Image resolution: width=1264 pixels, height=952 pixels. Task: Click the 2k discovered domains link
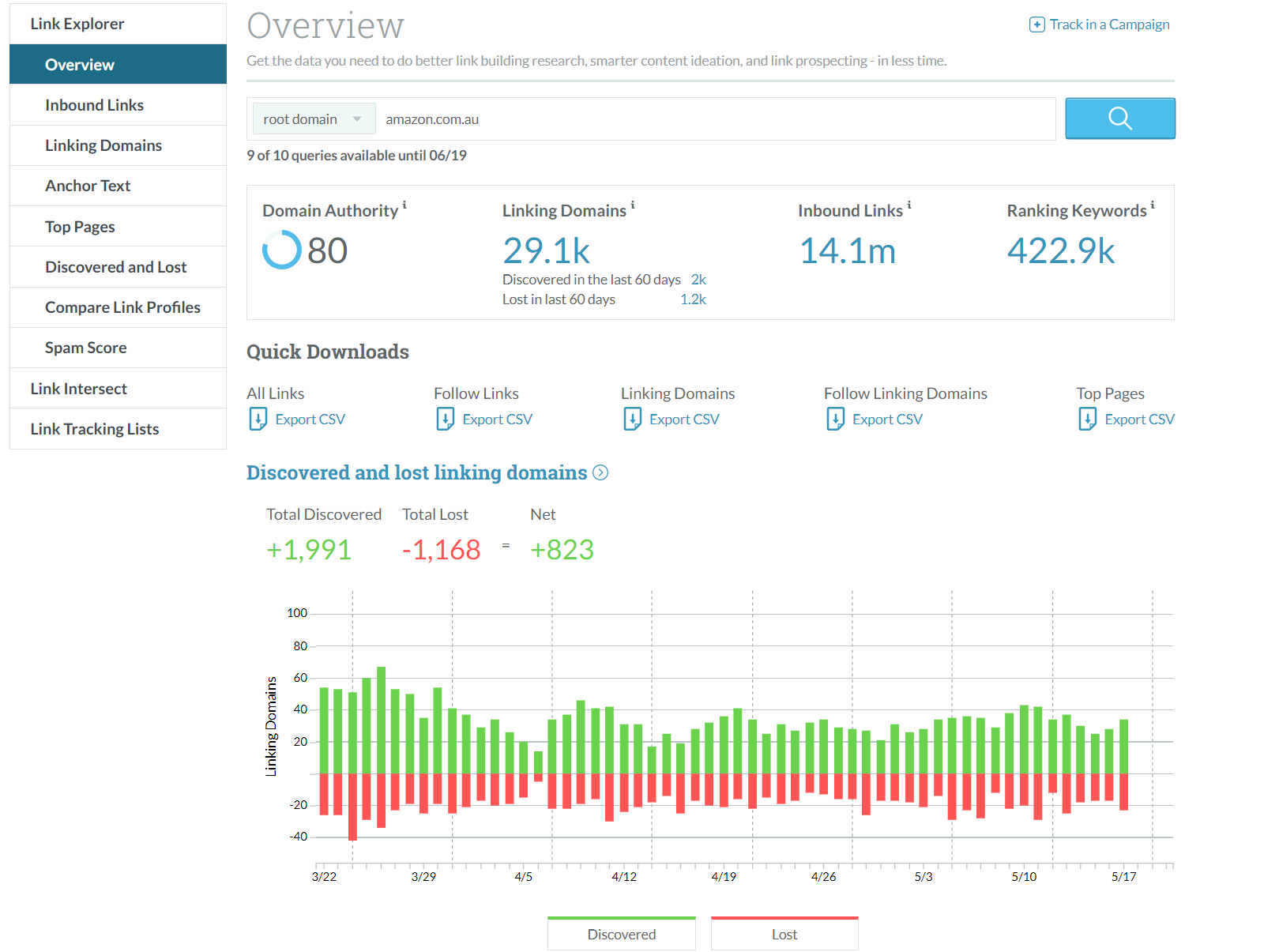(x=698, y=280)
